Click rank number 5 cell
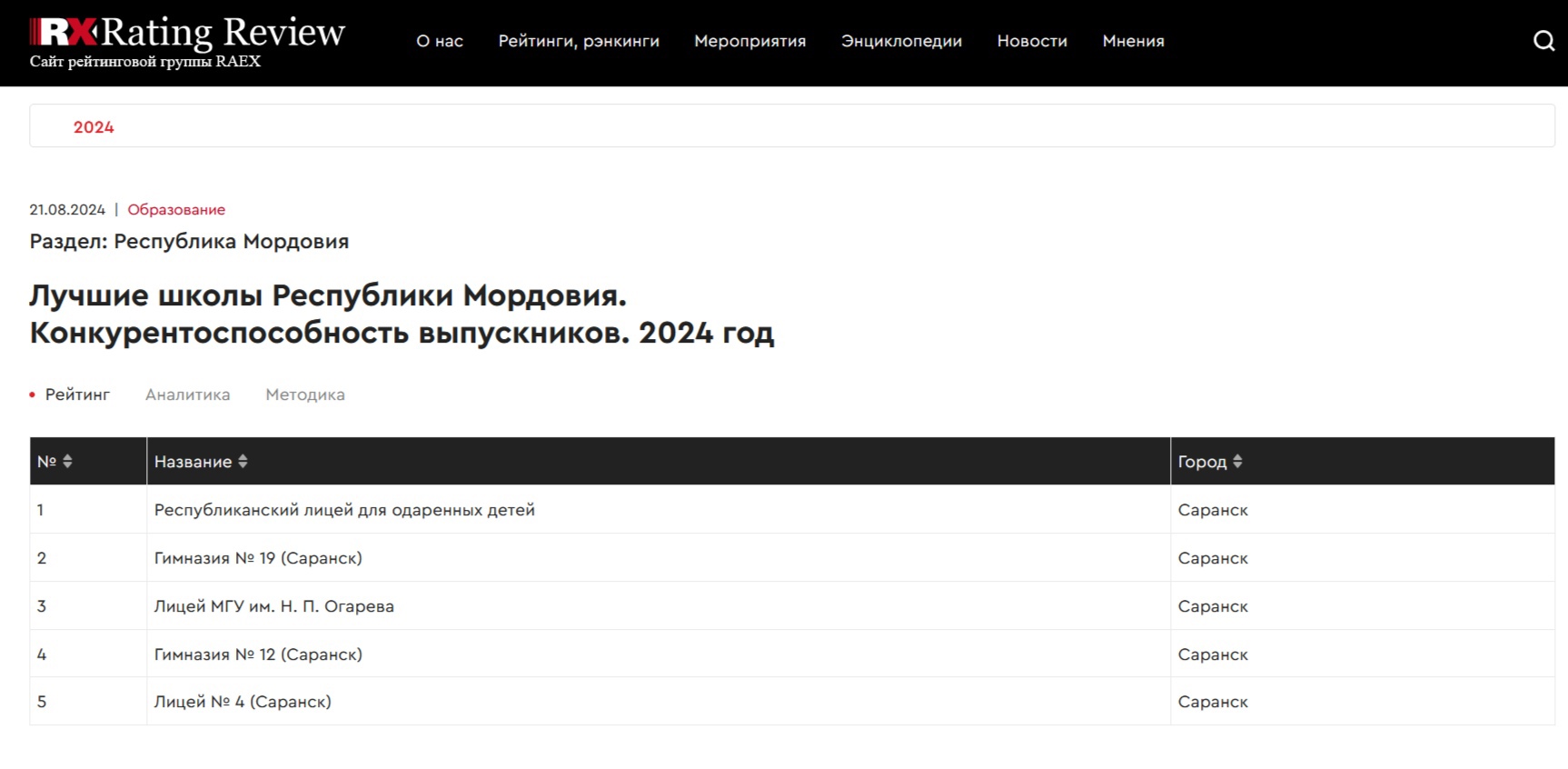 pos(88,702)
